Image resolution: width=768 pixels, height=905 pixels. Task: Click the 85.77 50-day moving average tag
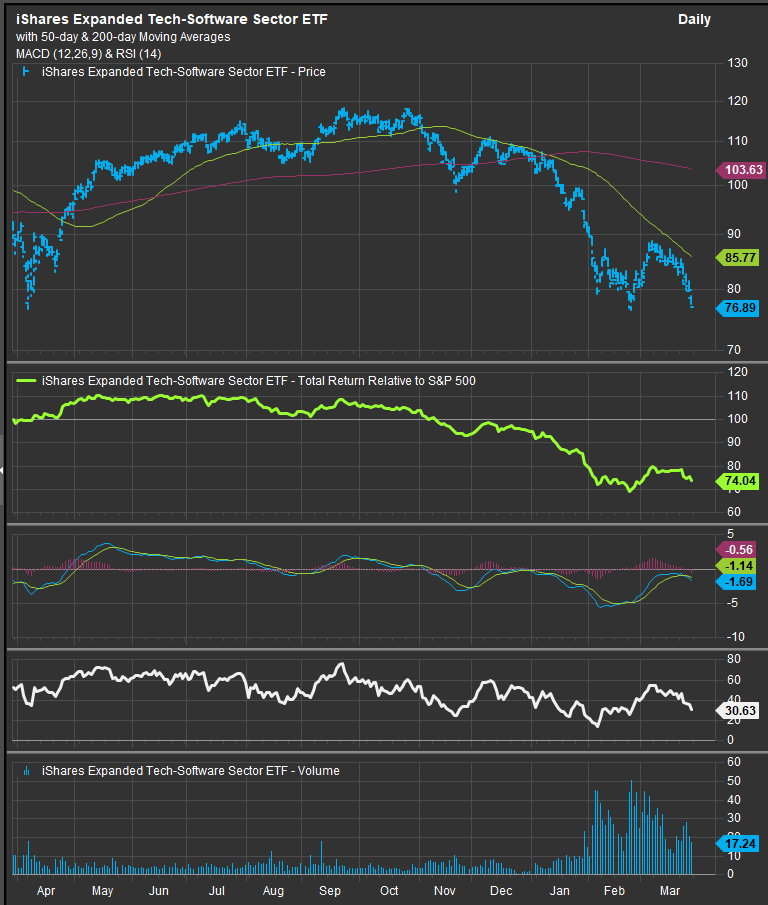741,258
